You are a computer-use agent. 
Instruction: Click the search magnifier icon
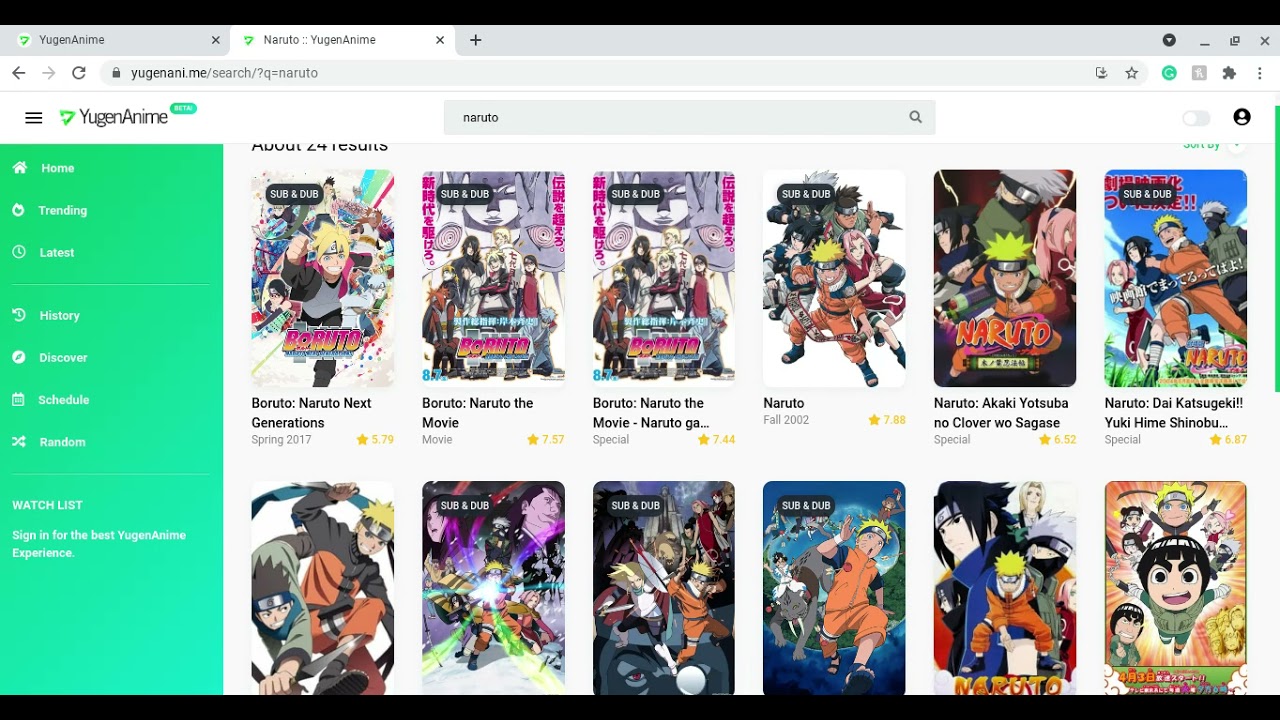click(915, 117)
